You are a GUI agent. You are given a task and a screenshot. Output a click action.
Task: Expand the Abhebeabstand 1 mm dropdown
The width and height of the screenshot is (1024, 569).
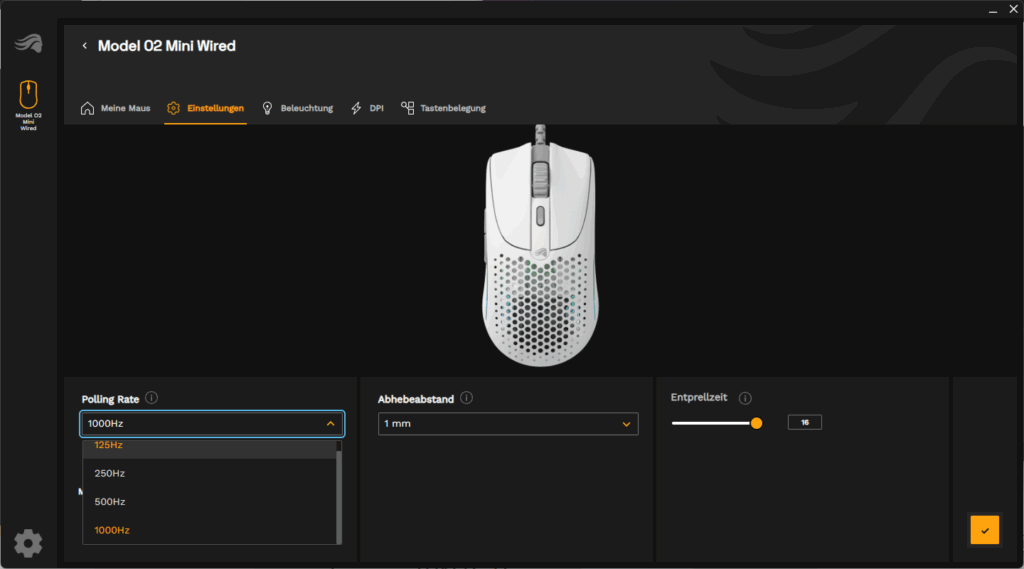[508, 424]
